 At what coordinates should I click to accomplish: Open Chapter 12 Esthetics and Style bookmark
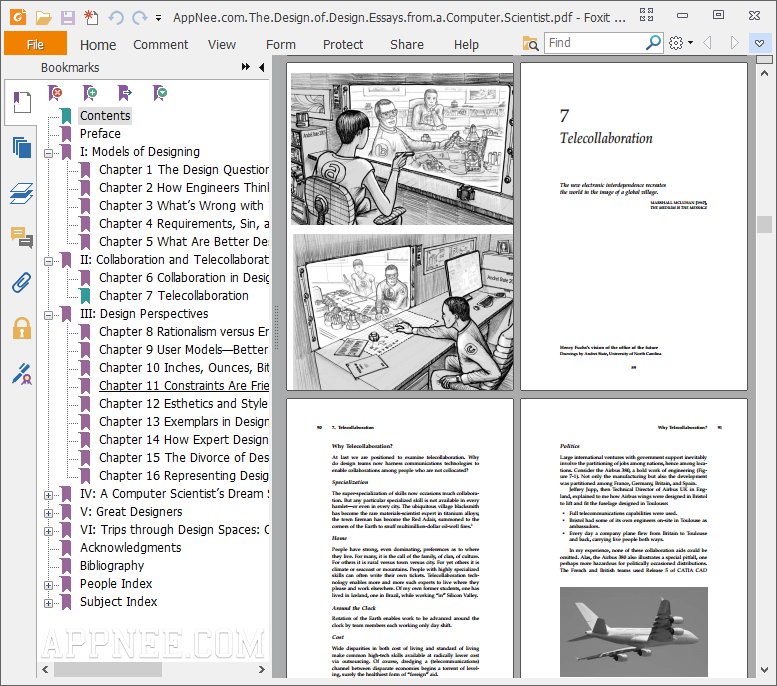pyautogui.click(x=183, y=404)
